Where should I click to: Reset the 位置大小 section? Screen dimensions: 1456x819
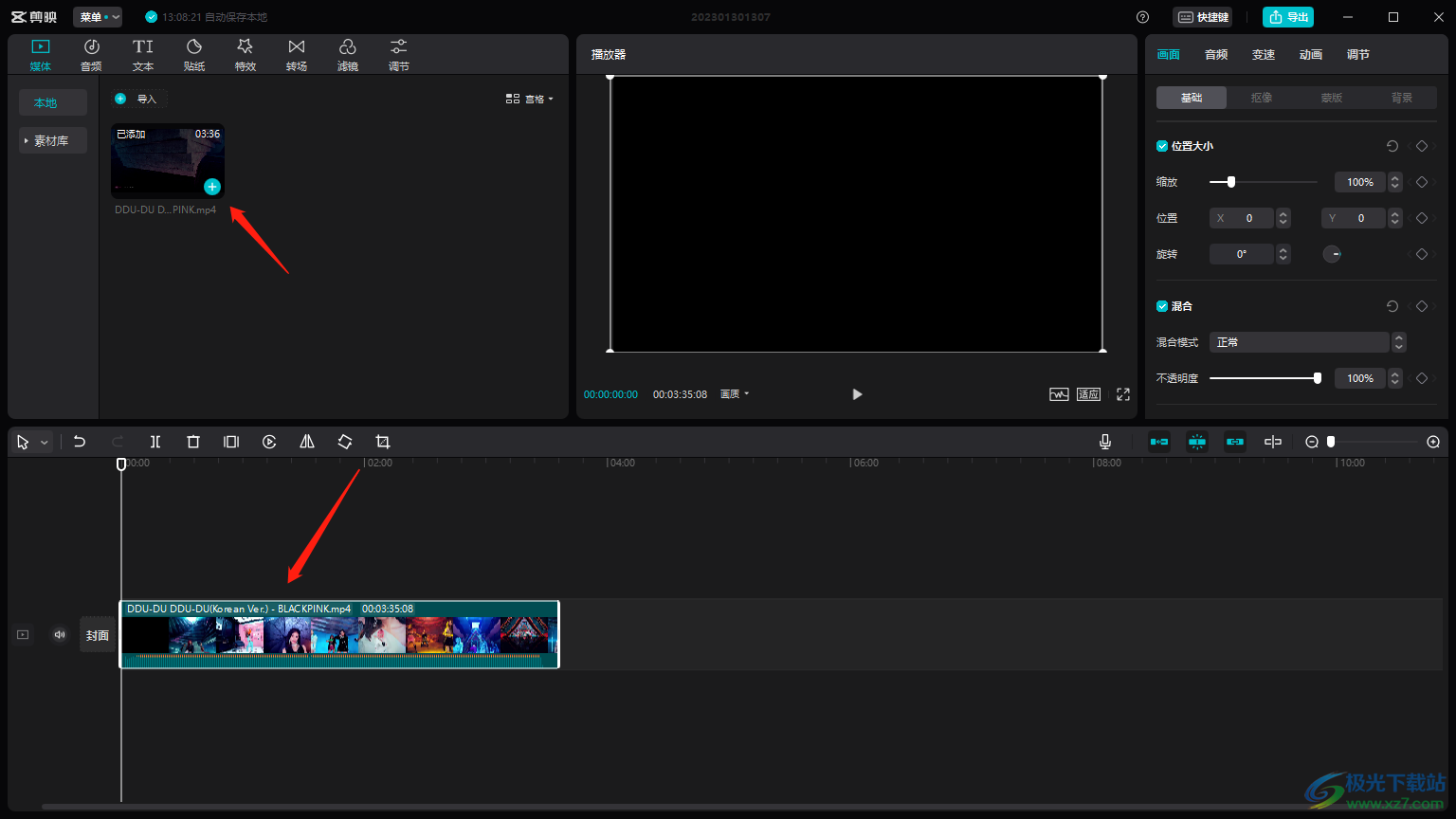click(1392, 146)
